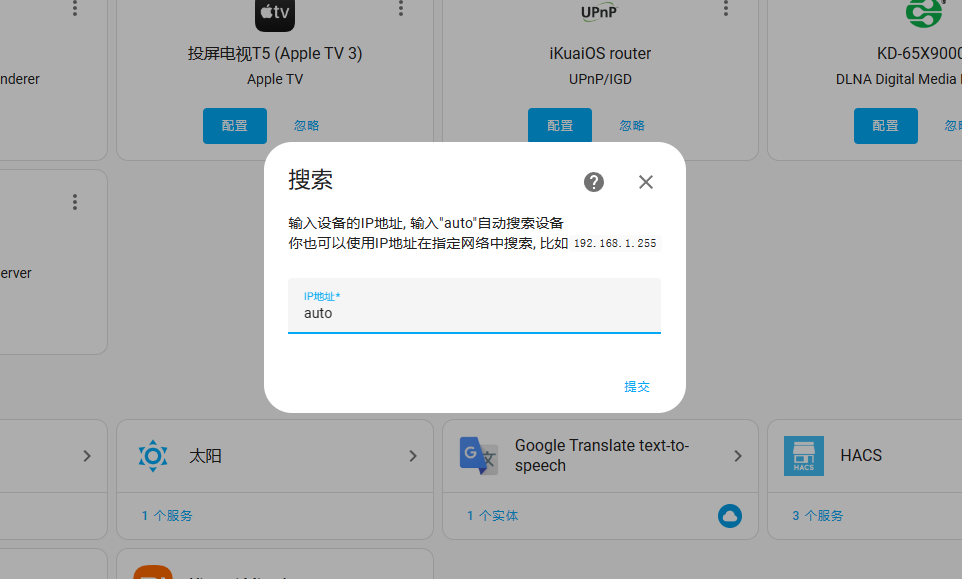
Task: Open the Apple TV card overflow menu
Action: (401, 8)
